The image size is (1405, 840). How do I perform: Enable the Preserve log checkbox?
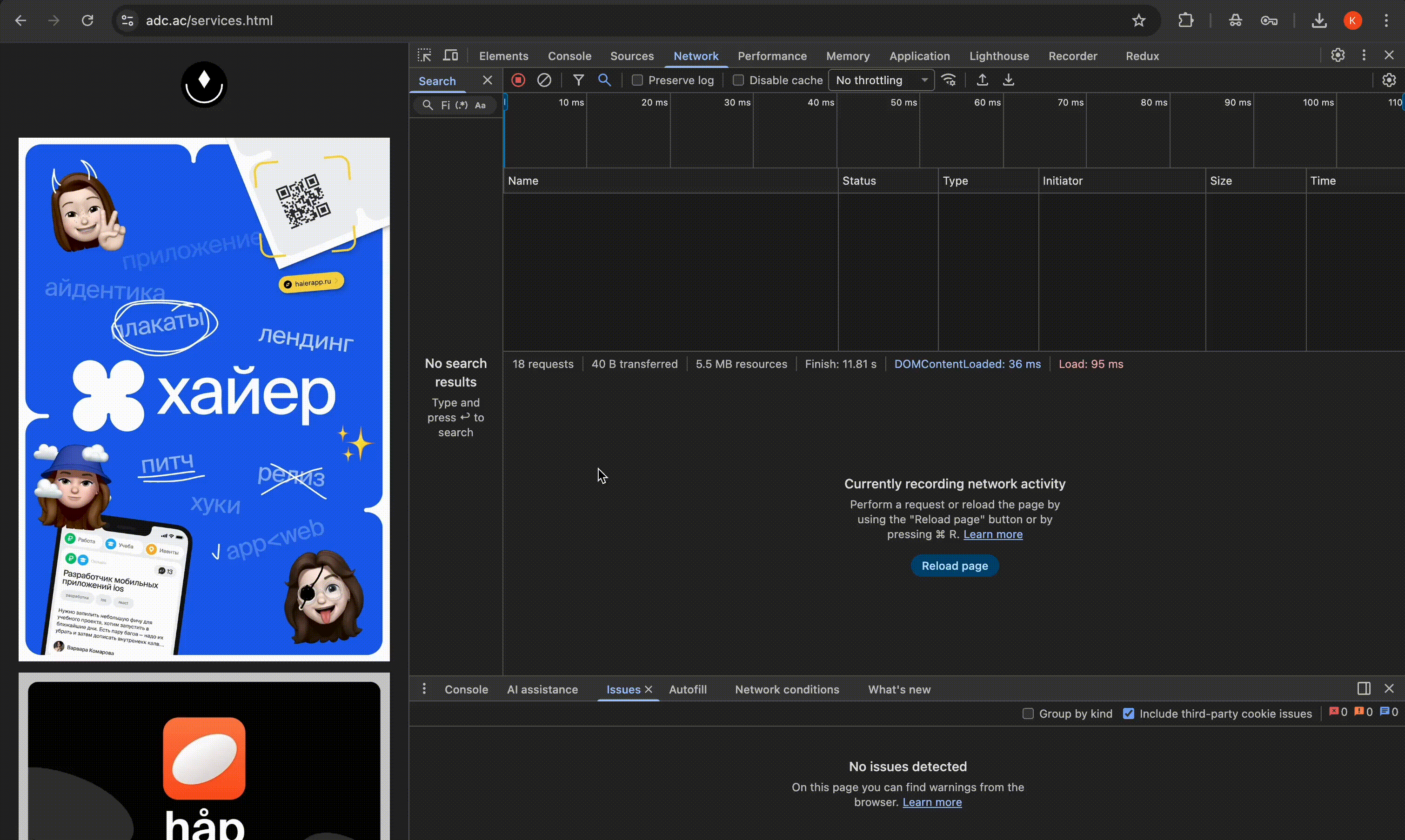point(637,80)
